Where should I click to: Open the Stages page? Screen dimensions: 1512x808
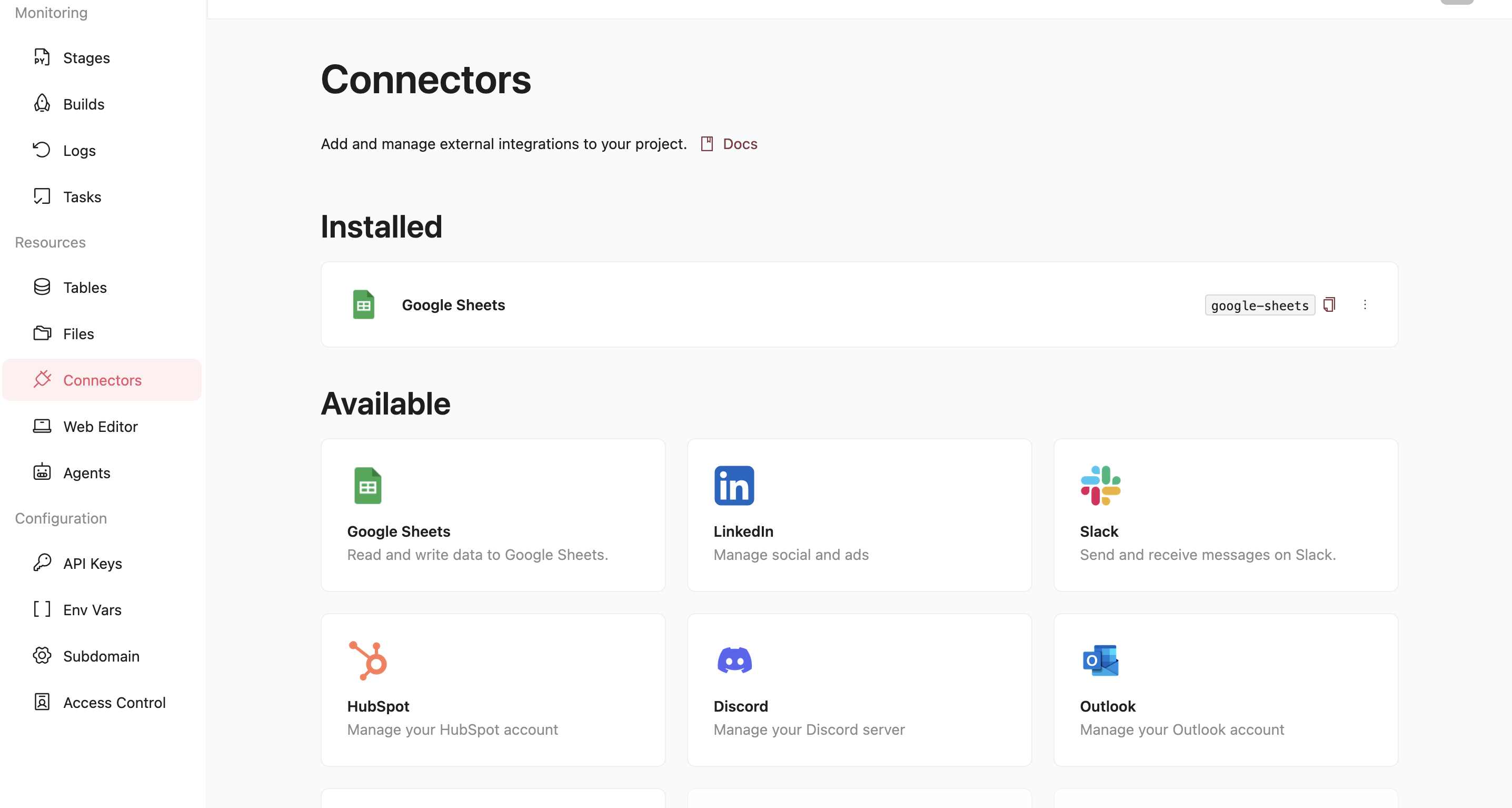pyautogui.click(x=102, y=57)
